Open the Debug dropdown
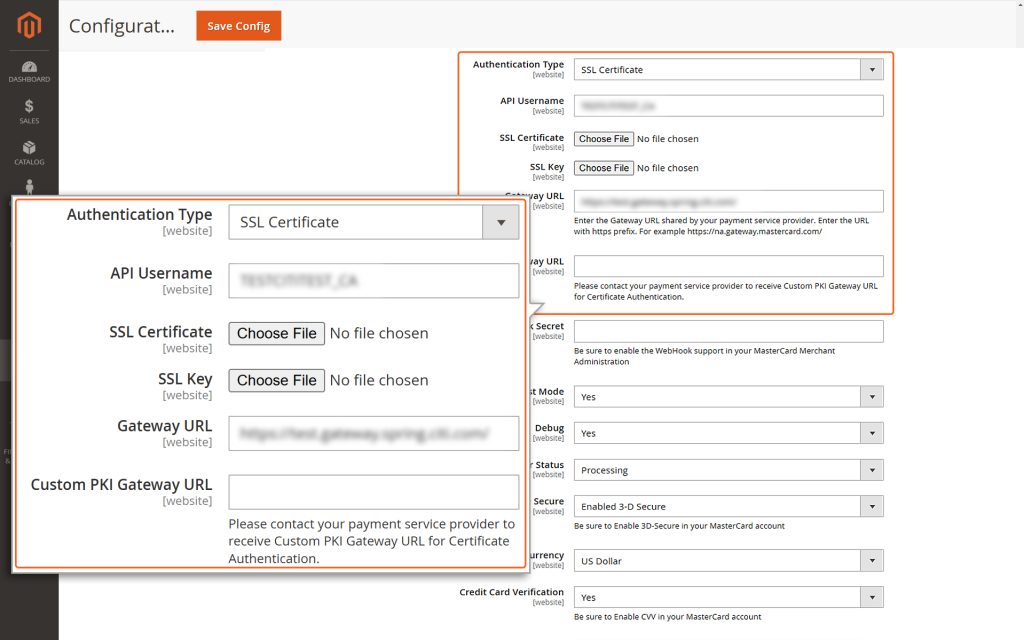 (728, 433)
